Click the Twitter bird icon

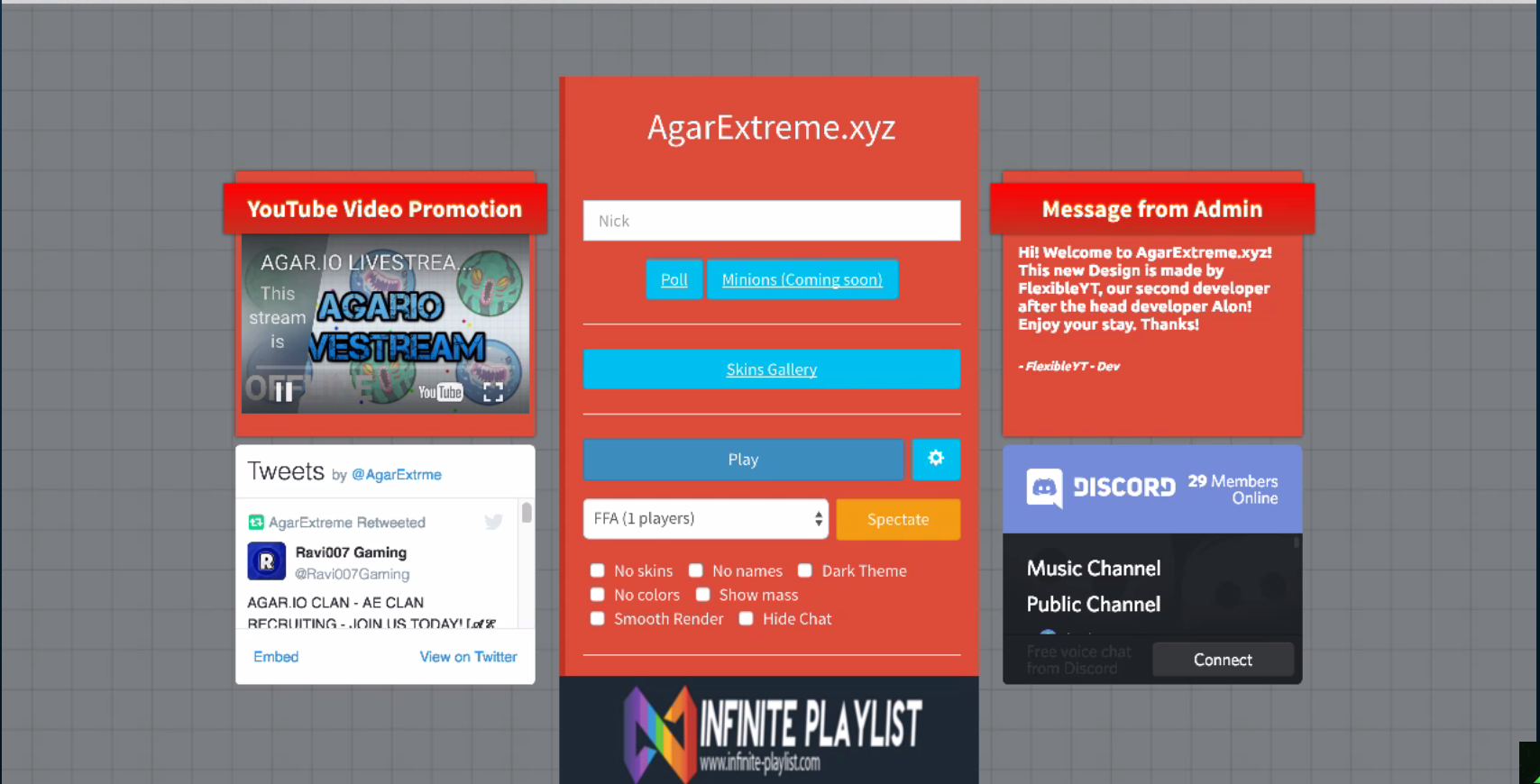click(494, 522)
